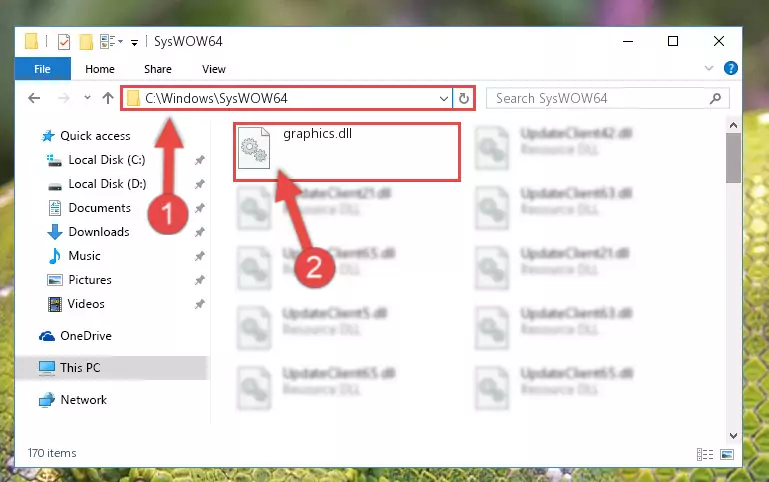Open the File ribbon tab
Image resolution: width=769 pixels, height=482 pixels.
pyautogui.click(x=43, y=69)
